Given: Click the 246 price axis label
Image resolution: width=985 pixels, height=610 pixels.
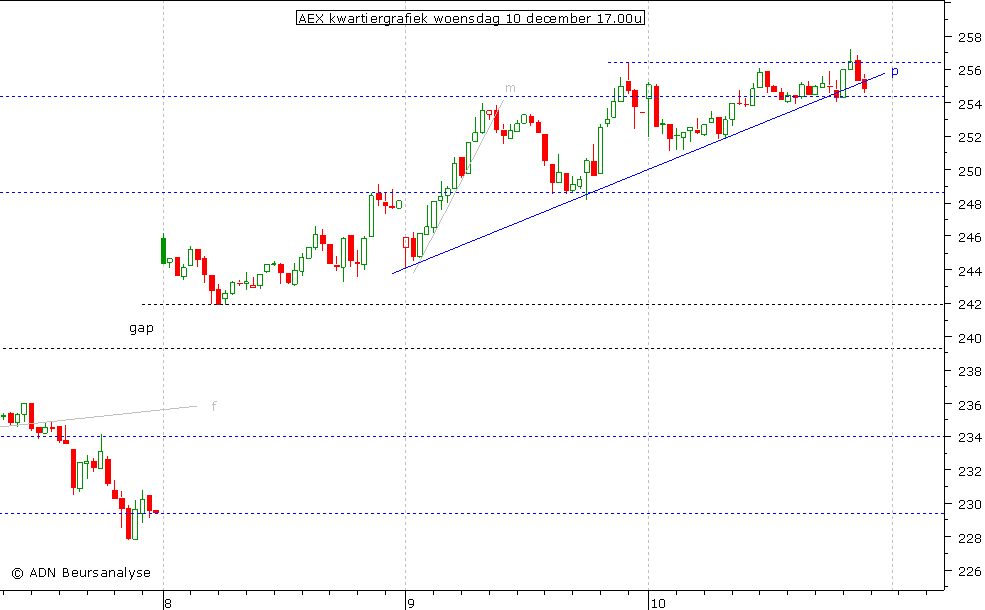Looking at the screenshot, I should (969, 237).
